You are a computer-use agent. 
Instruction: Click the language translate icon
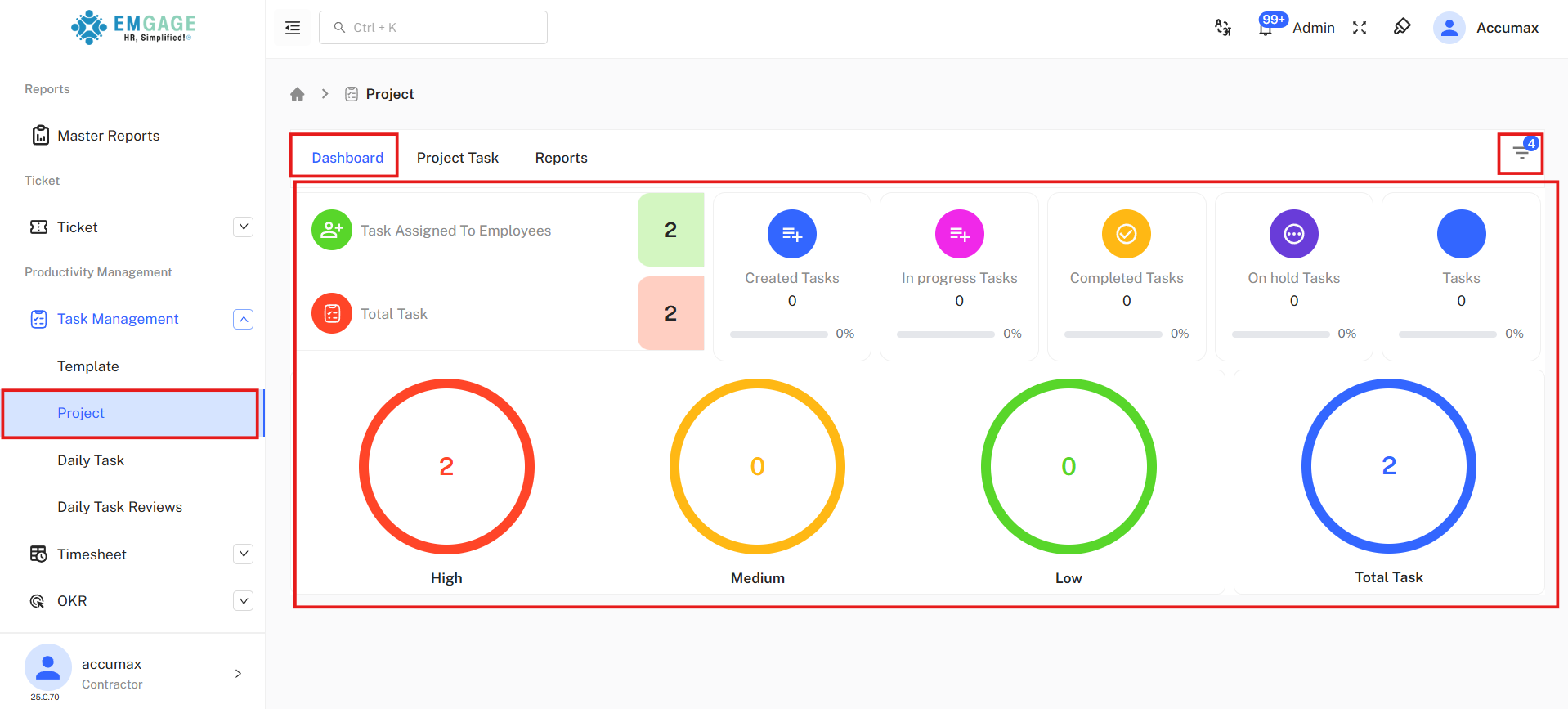[x=1223, y=28]
